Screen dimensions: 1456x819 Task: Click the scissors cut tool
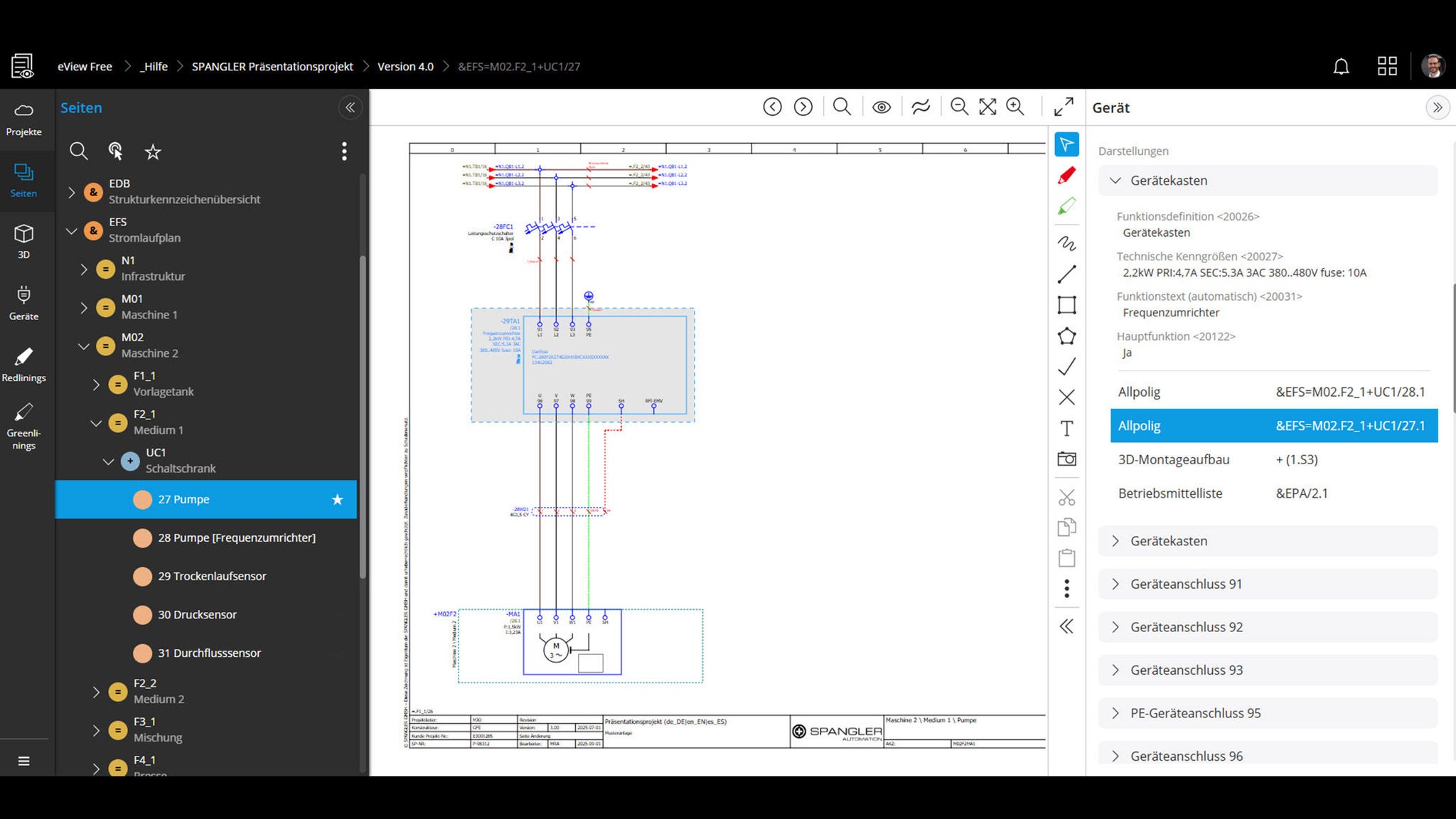coord(1066,497)
